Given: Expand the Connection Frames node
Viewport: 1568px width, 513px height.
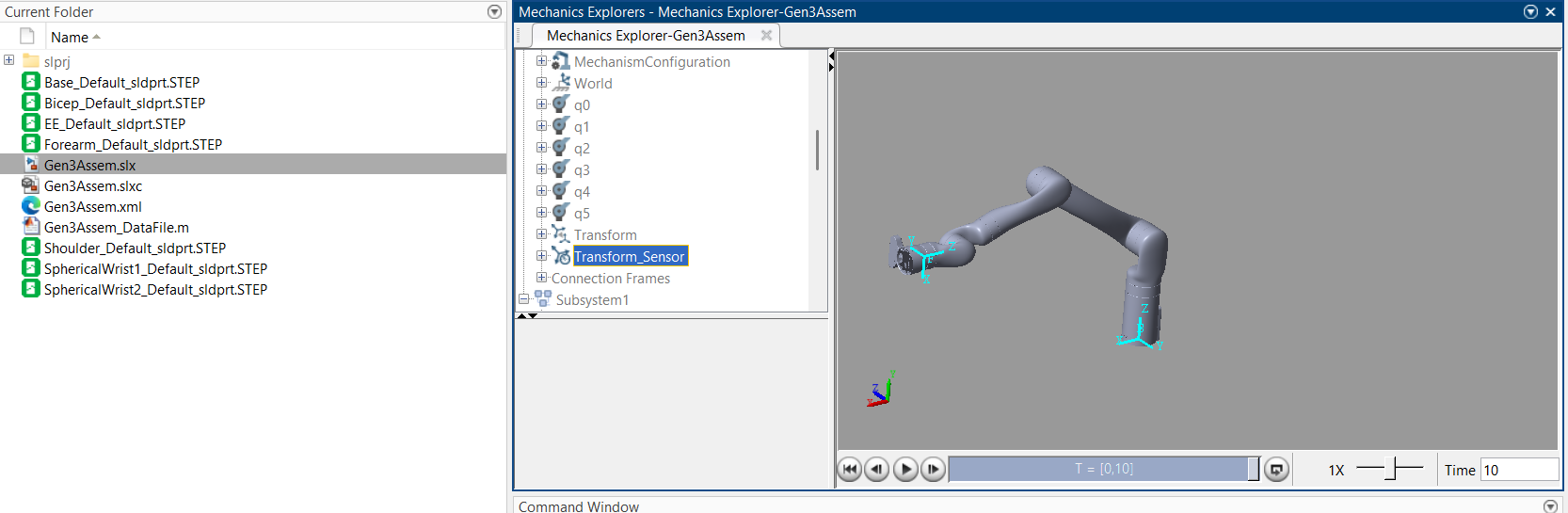Looking at the screenshot, I should click(541, 278).
